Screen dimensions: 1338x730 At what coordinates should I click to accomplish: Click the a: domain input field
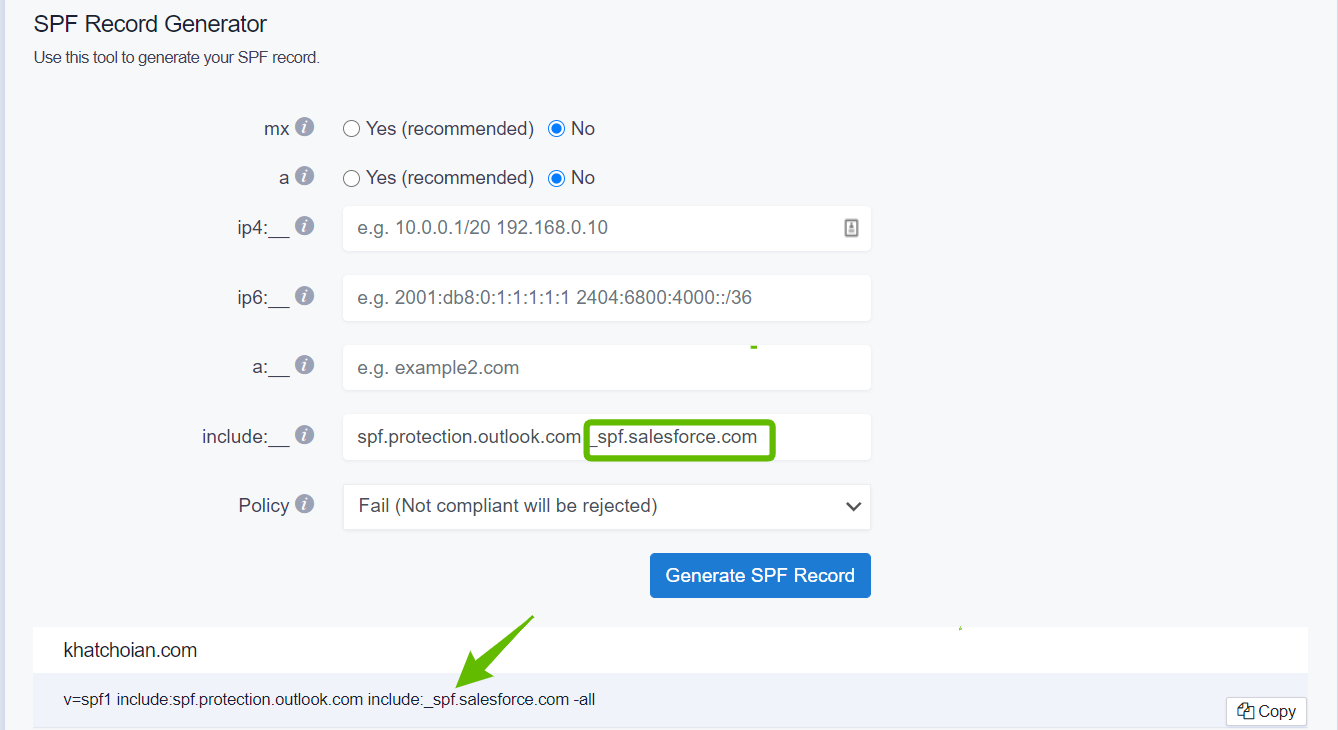pyautogui.click(x=607, y=368)
